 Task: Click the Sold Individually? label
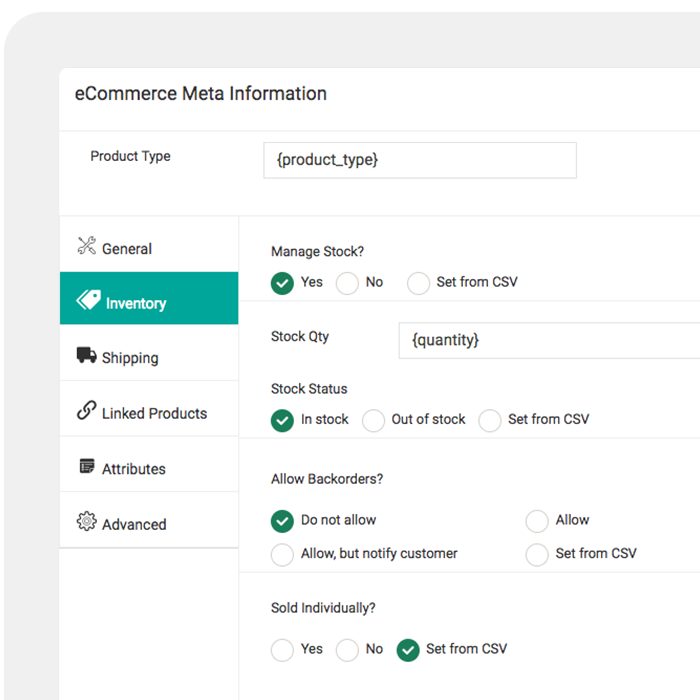click(323, 608)
